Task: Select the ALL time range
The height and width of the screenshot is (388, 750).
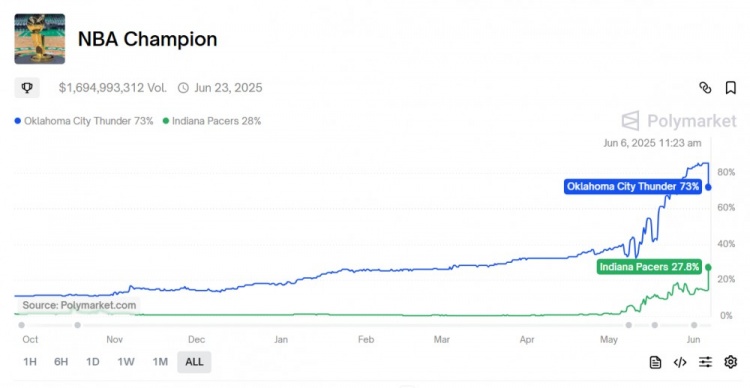Action: point(194,362)
